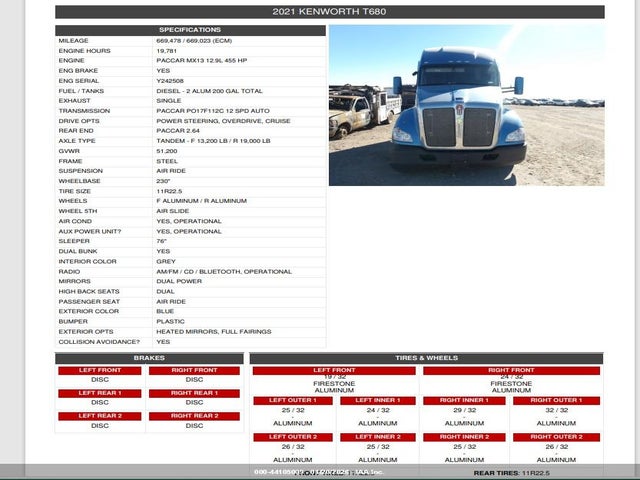Click the Left Front brake label
The image size is (640, 480).
100,370
